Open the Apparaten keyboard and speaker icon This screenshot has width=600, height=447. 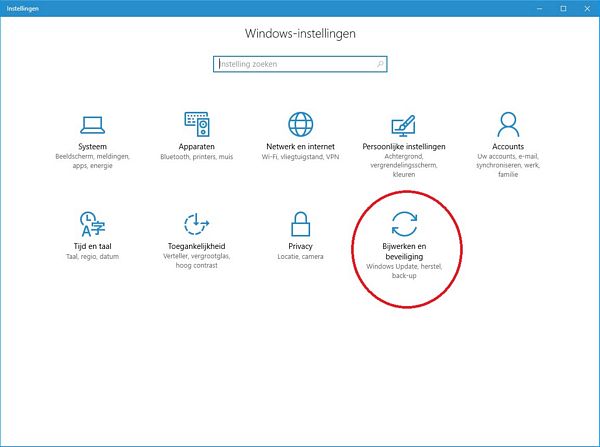197,124
